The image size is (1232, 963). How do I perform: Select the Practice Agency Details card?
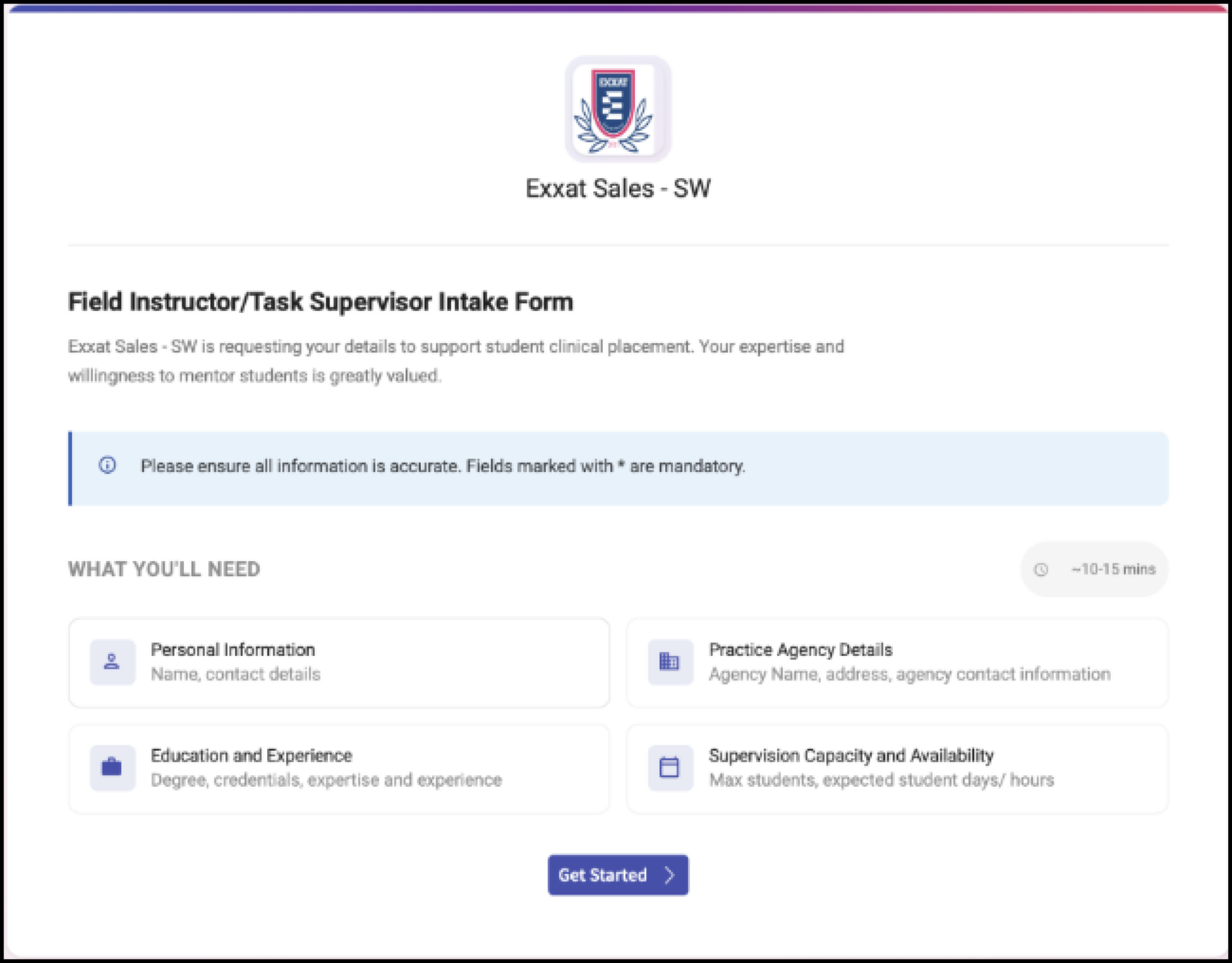click(897, 663)
